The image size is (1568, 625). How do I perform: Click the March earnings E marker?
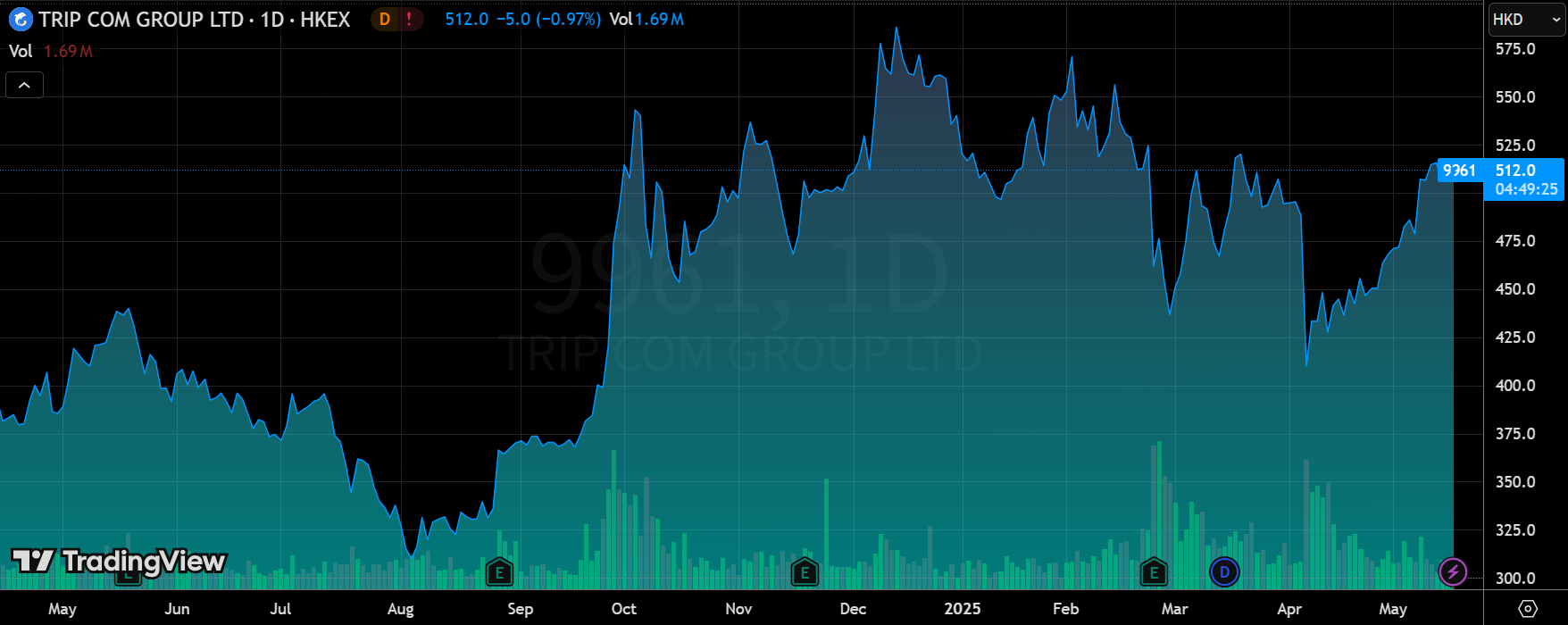click(x=1154, y=572)
